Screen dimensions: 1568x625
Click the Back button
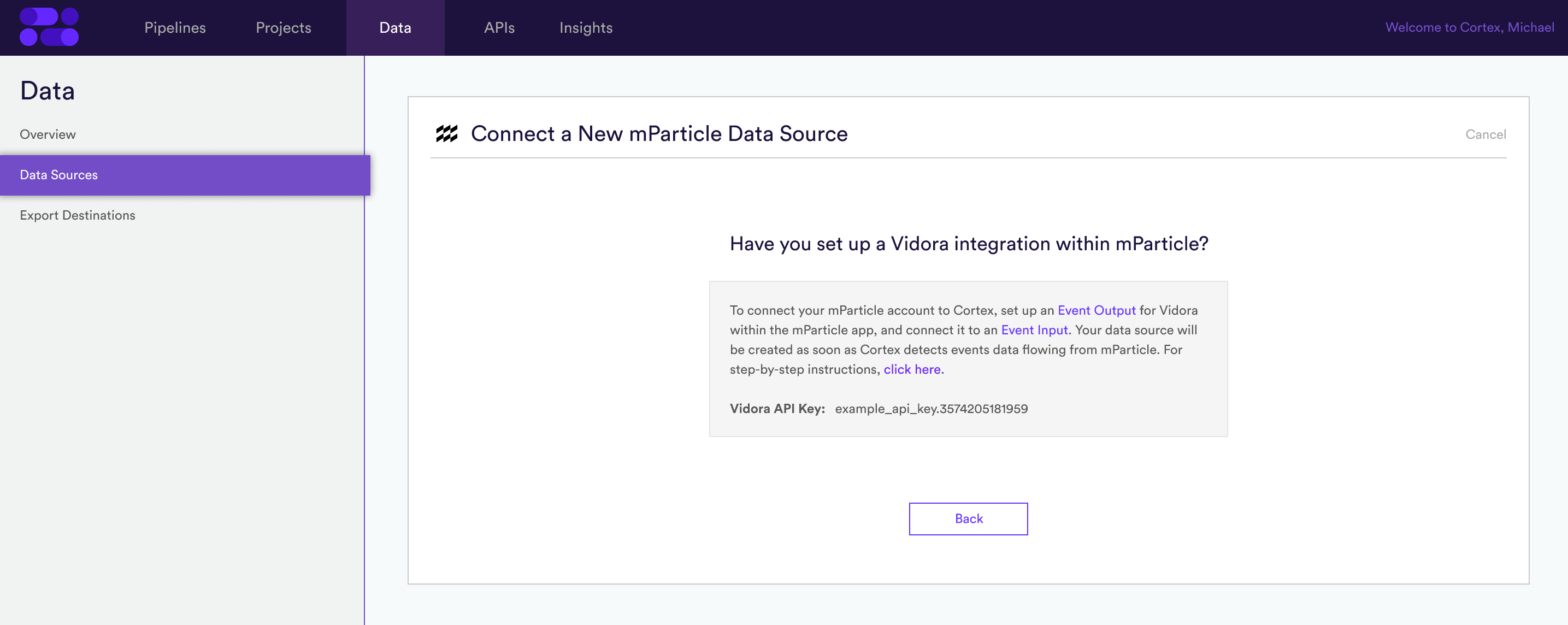(968, 518)
